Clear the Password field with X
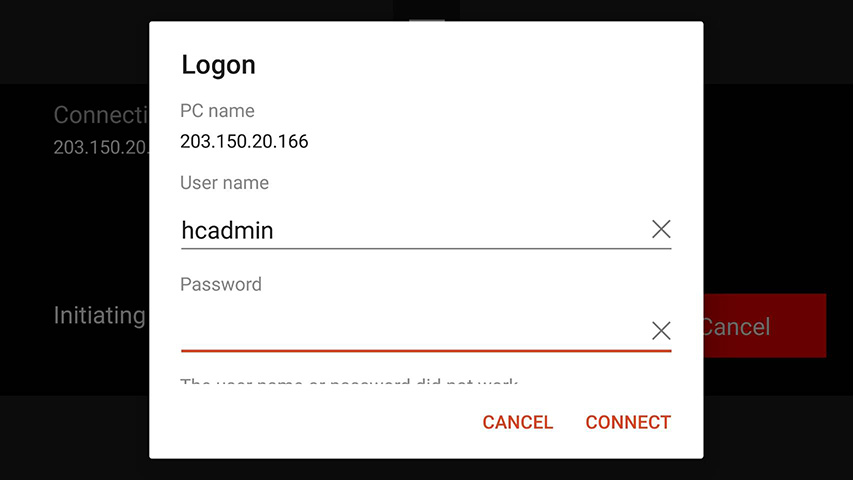Image resolution: width=853 pixels, height=480 pixels. click(x=661, y=330)
